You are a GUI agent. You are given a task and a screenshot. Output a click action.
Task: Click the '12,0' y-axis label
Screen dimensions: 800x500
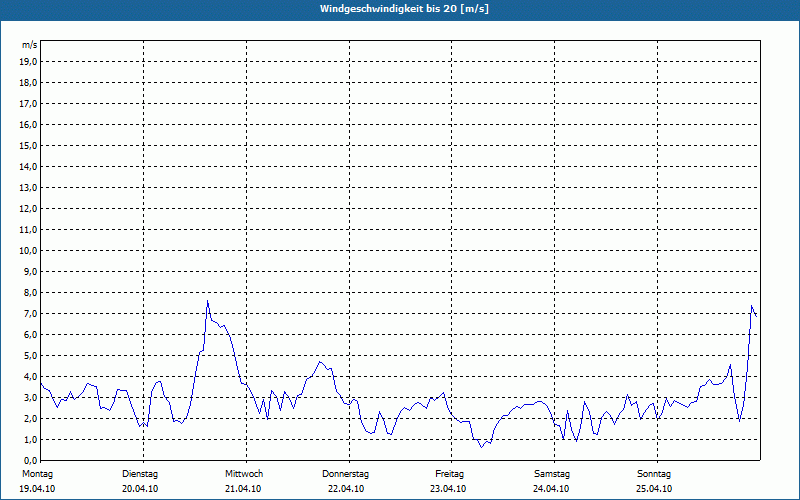click(x=29, y=209)
